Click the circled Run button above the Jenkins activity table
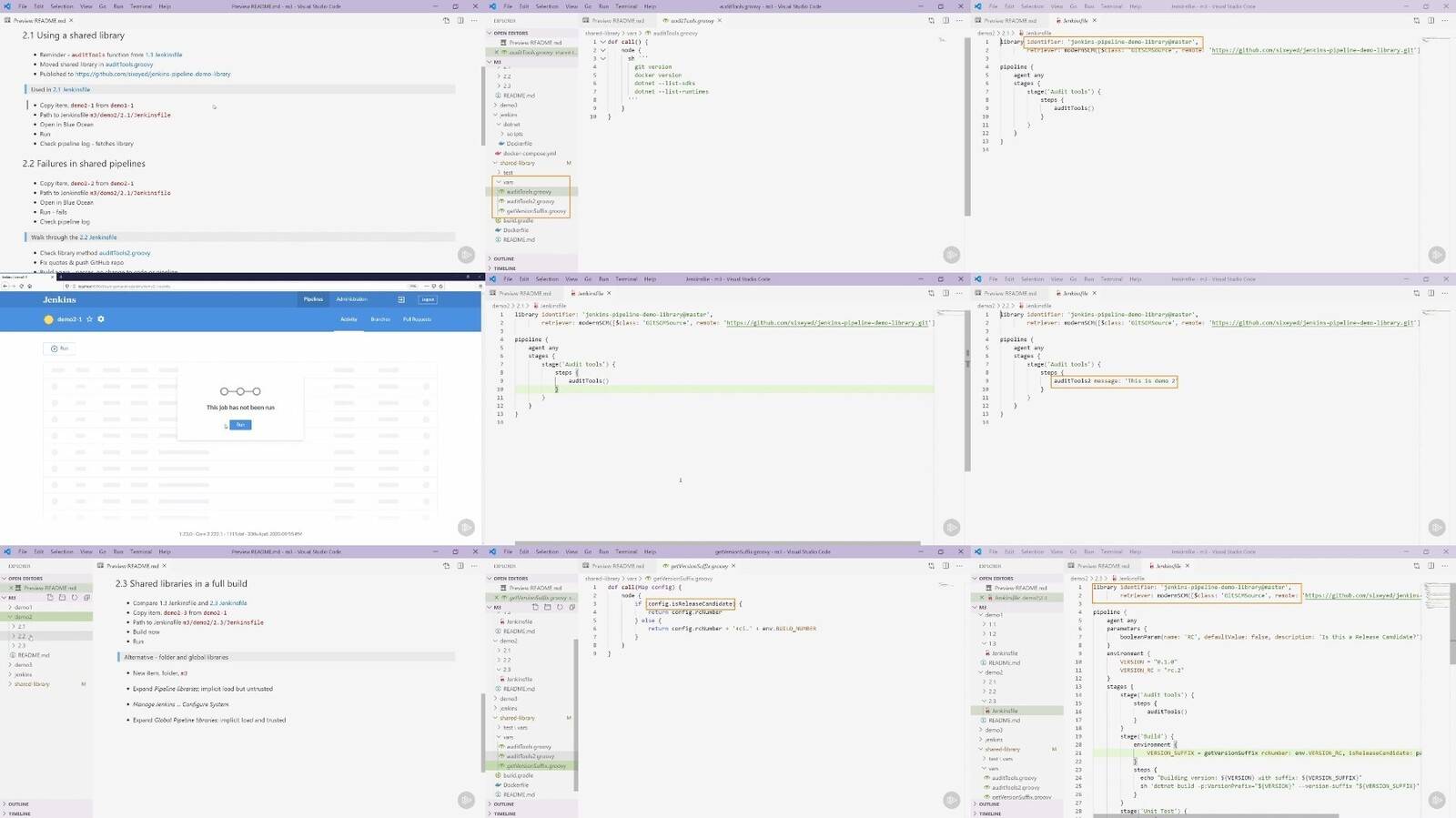 tap(59, 348)
